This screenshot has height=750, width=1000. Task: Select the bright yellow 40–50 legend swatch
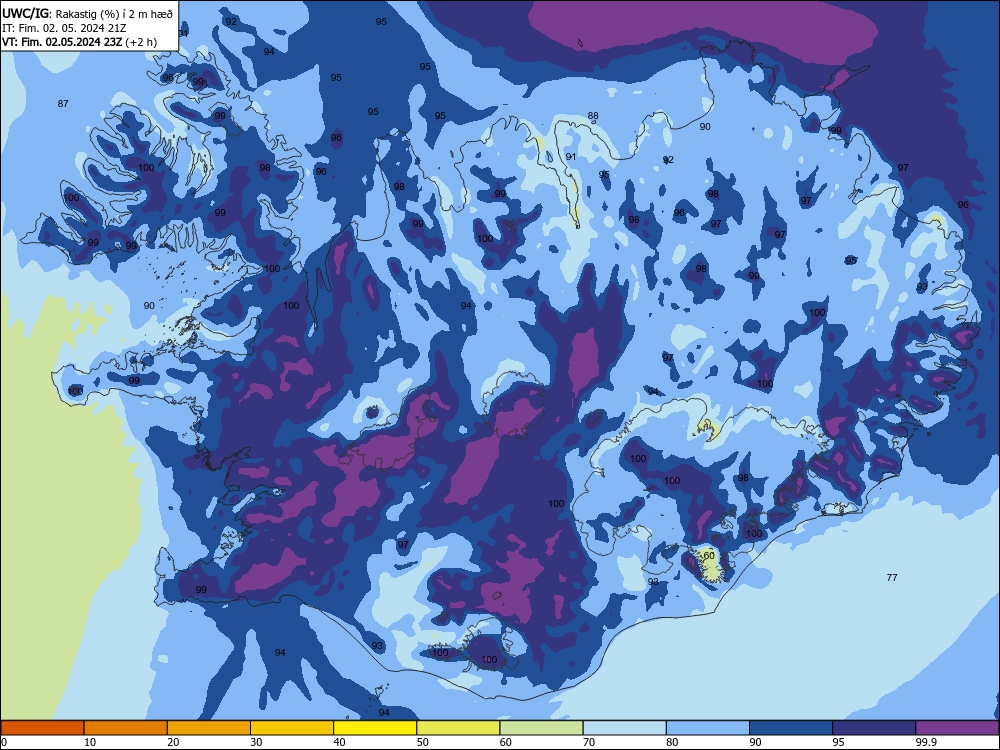(375, 728)
